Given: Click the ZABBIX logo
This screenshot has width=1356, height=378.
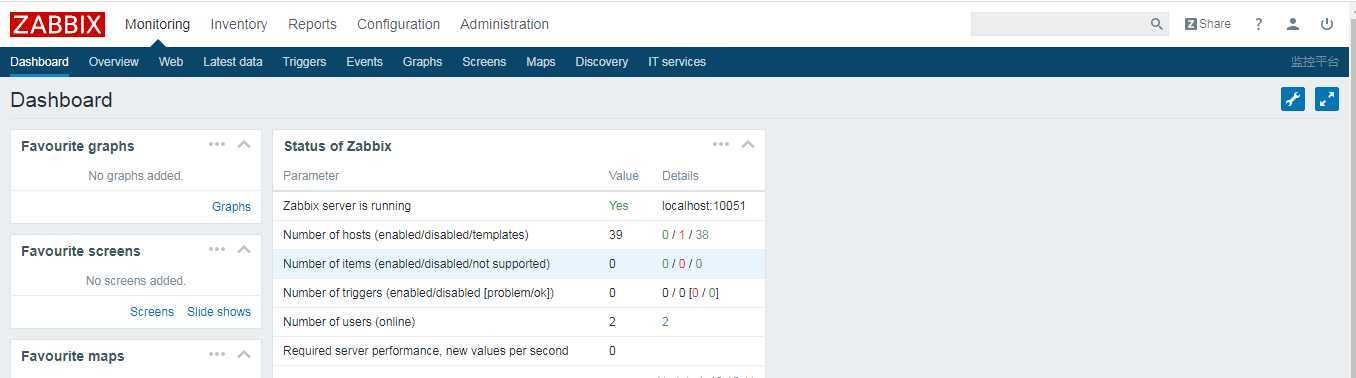Looking at the screenshot, I should pos(57,24).
